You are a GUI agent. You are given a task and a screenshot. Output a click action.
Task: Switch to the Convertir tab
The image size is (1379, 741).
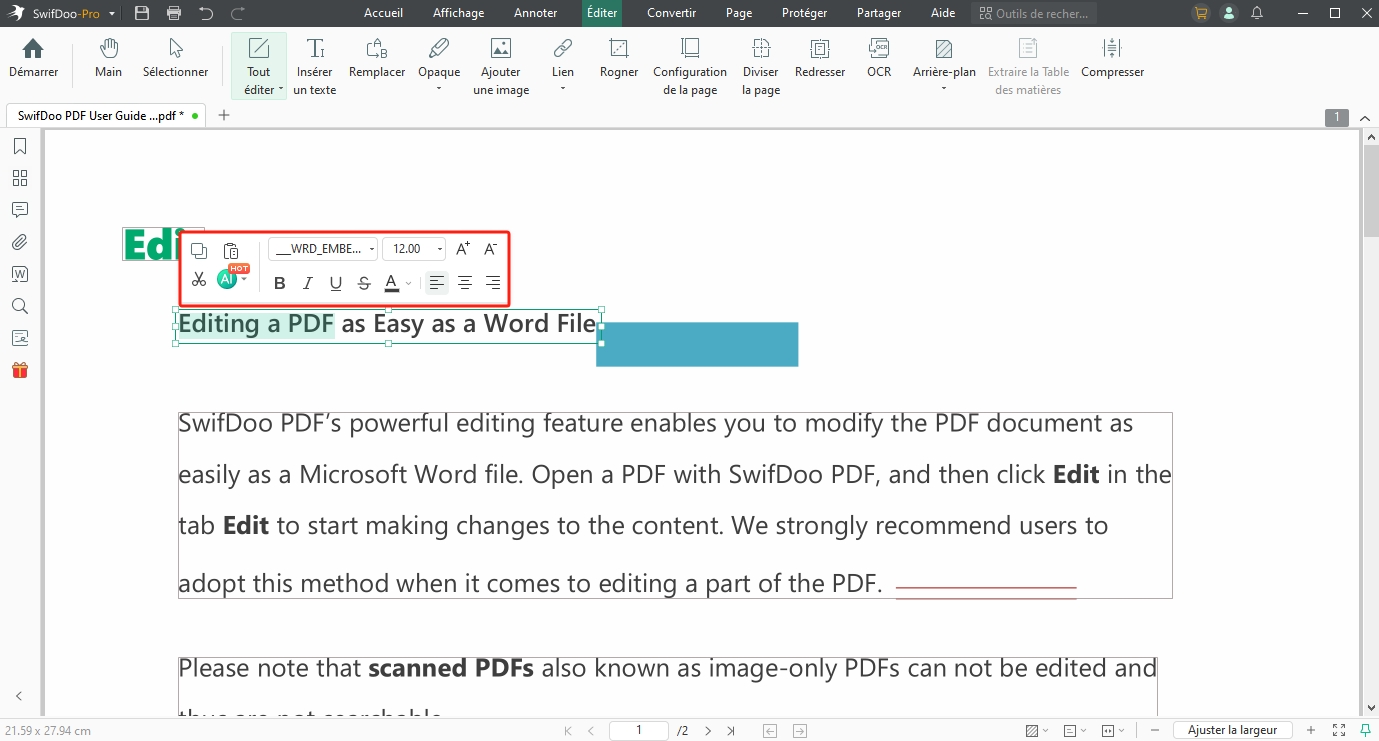point(672,13)
